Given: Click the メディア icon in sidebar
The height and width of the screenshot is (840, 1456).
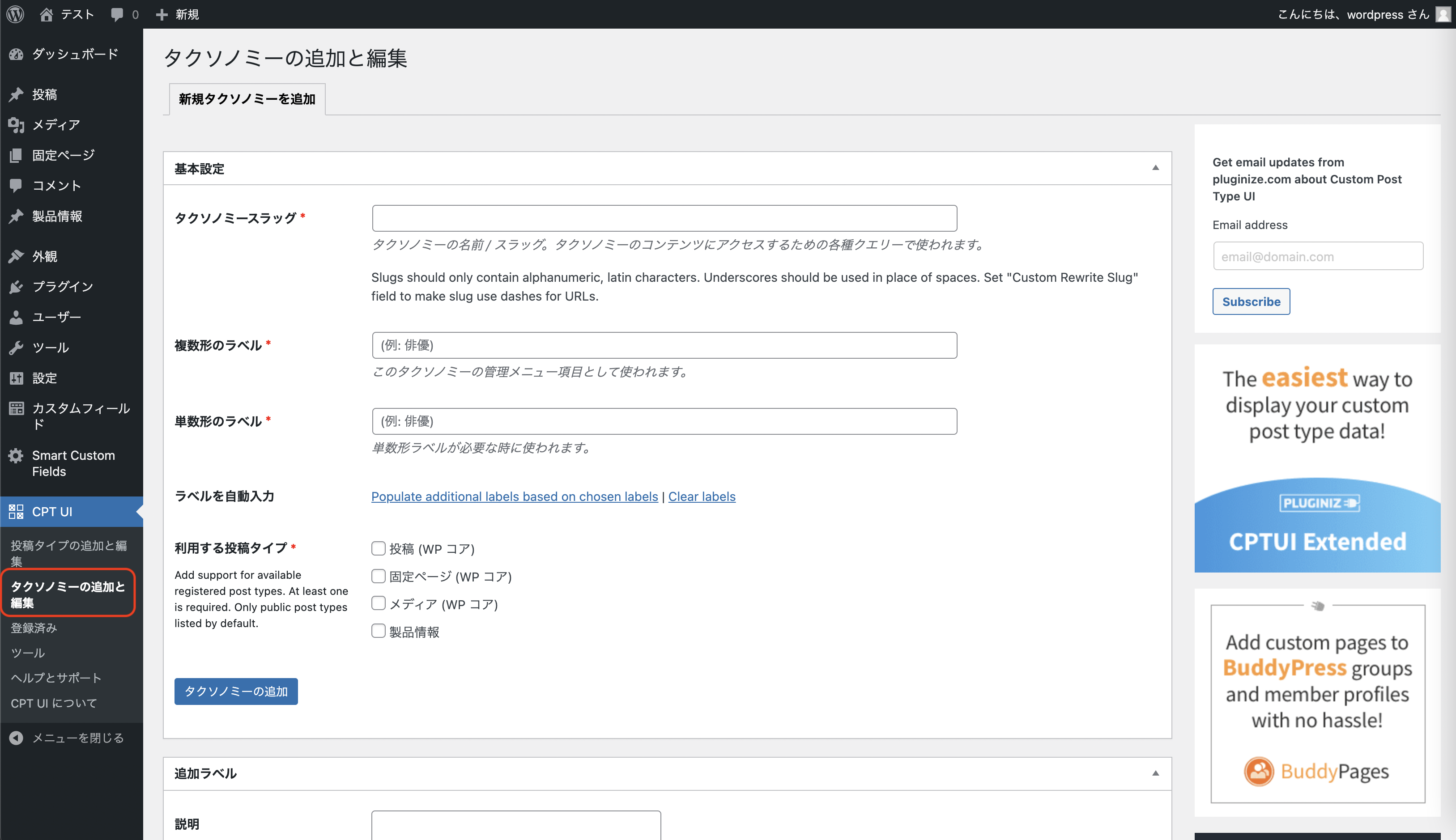Looking at the screenshot, I should [16, 125].
